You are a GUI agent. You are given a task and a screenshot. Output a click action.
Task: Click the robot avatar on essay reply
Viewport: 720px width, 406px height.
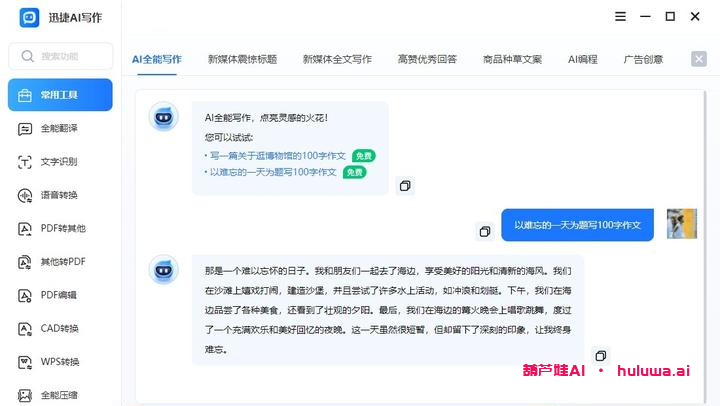click(x=163, y=270)
